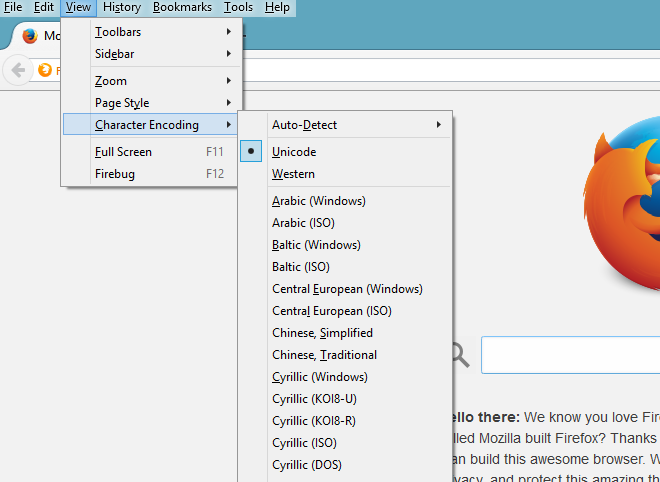This screenshot has width=660, height=482.
Task: Open the Page Style submenu
Action: tap(152, 102)
